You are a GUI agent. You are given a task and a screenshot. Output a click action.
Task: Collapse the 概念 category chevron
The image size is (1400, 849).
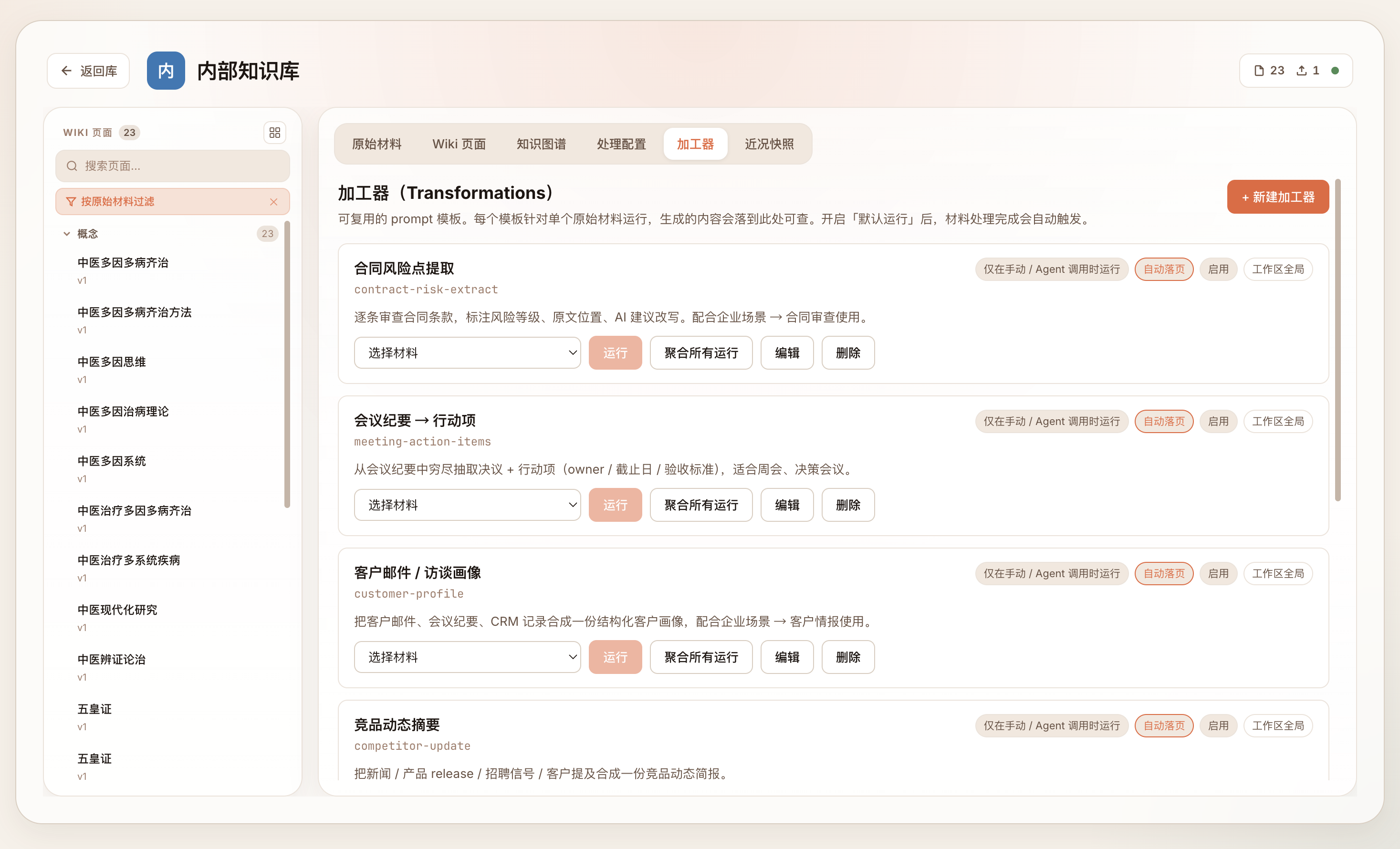coord(66,233)
